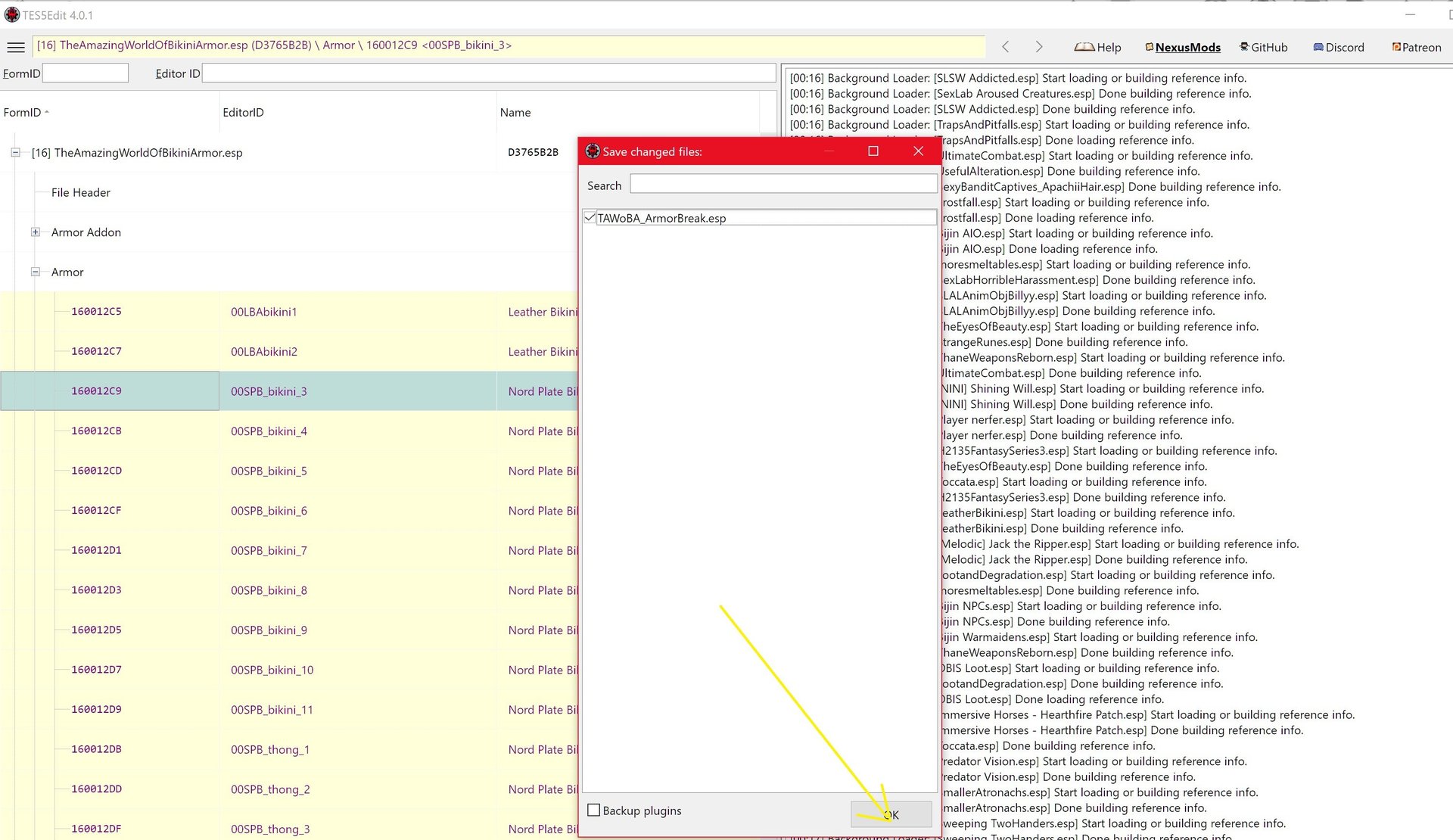Select record 160012C7 in the tree
This screenshot has width=1453, height=840.
point(96,352)
